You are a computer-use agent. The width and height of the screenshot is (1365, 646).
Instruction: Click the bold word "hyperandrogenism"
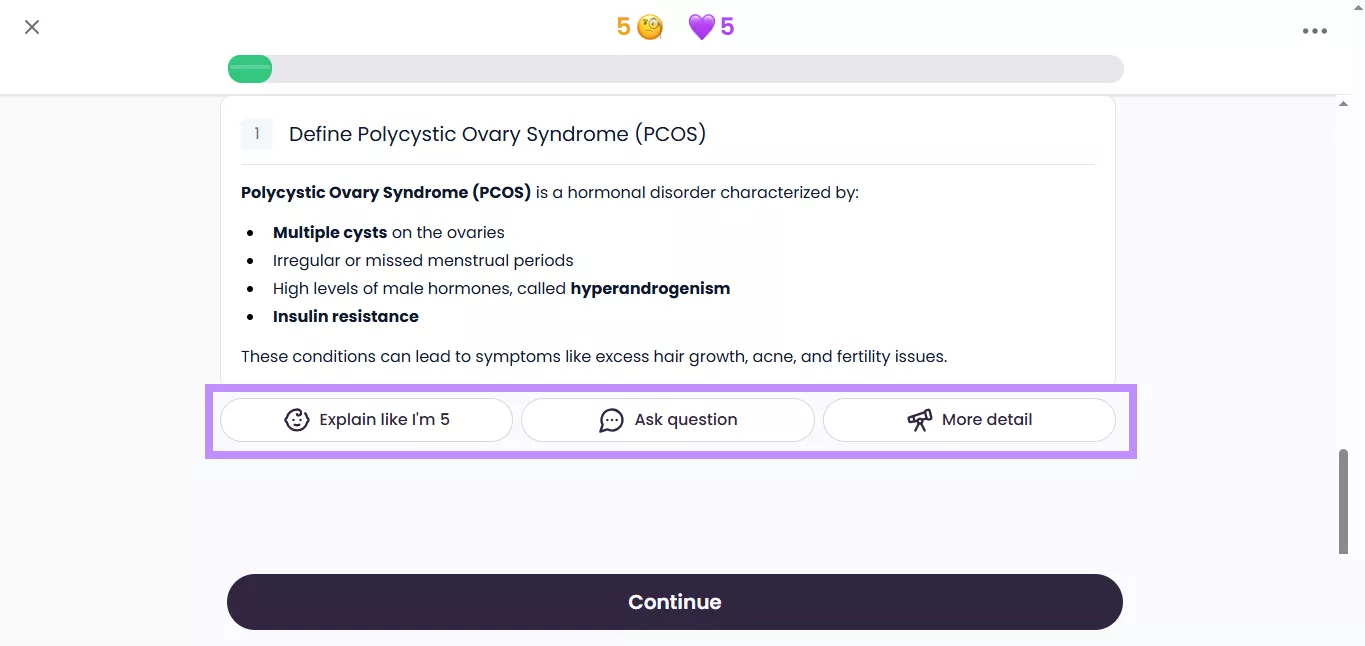(x=650, y=289)
